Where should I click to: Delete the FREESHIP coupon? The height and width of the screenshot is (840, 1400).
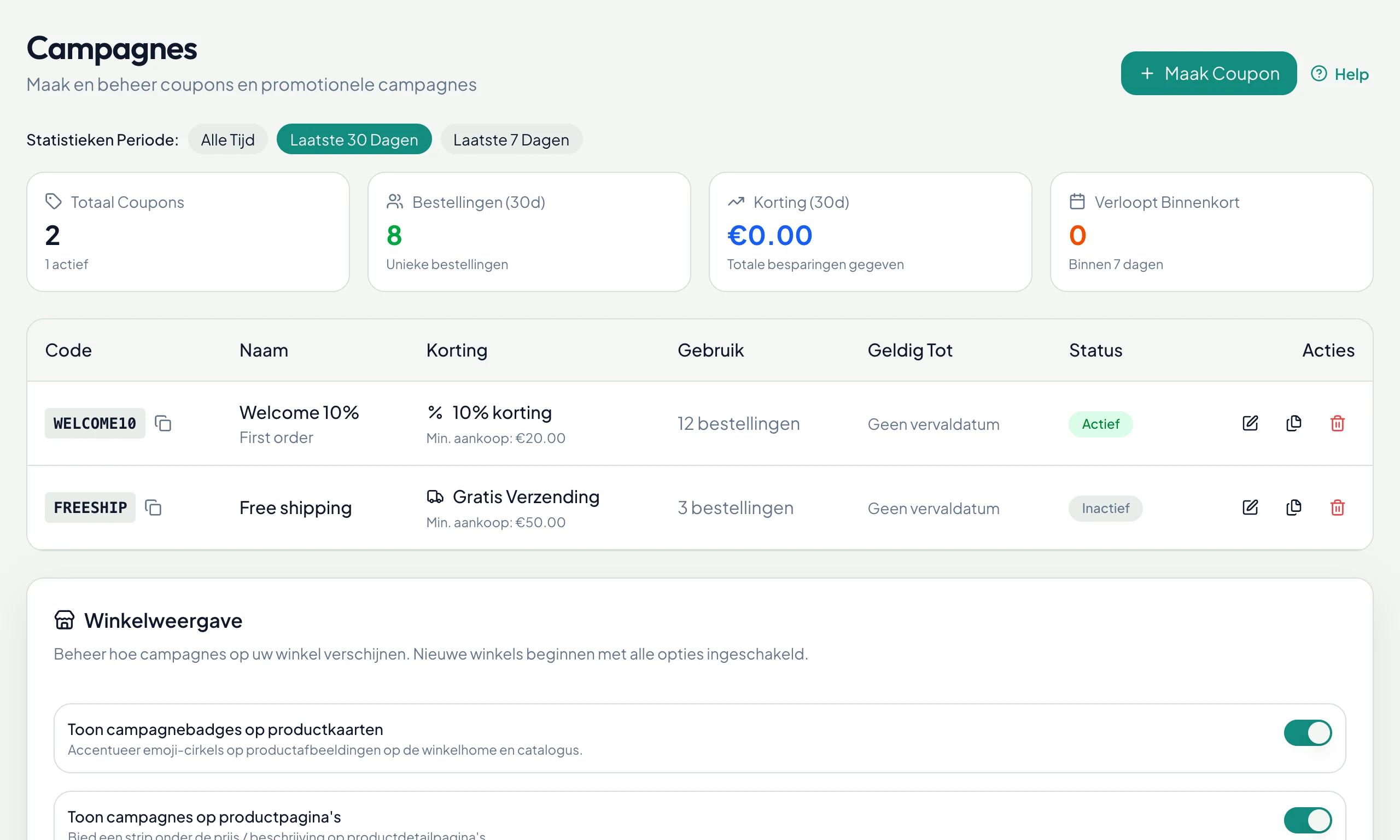pyautogui.click(x=1337, y=507)
